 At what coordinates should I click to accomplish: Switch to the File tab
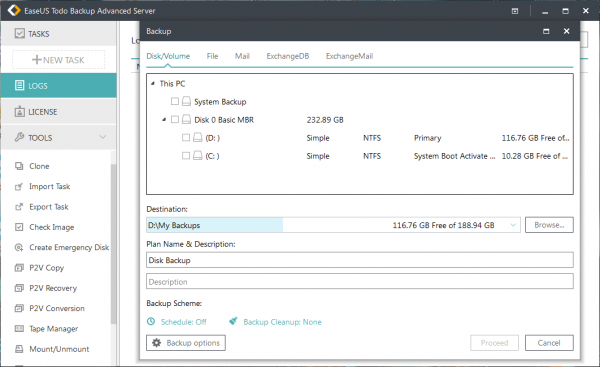point(212,56)
